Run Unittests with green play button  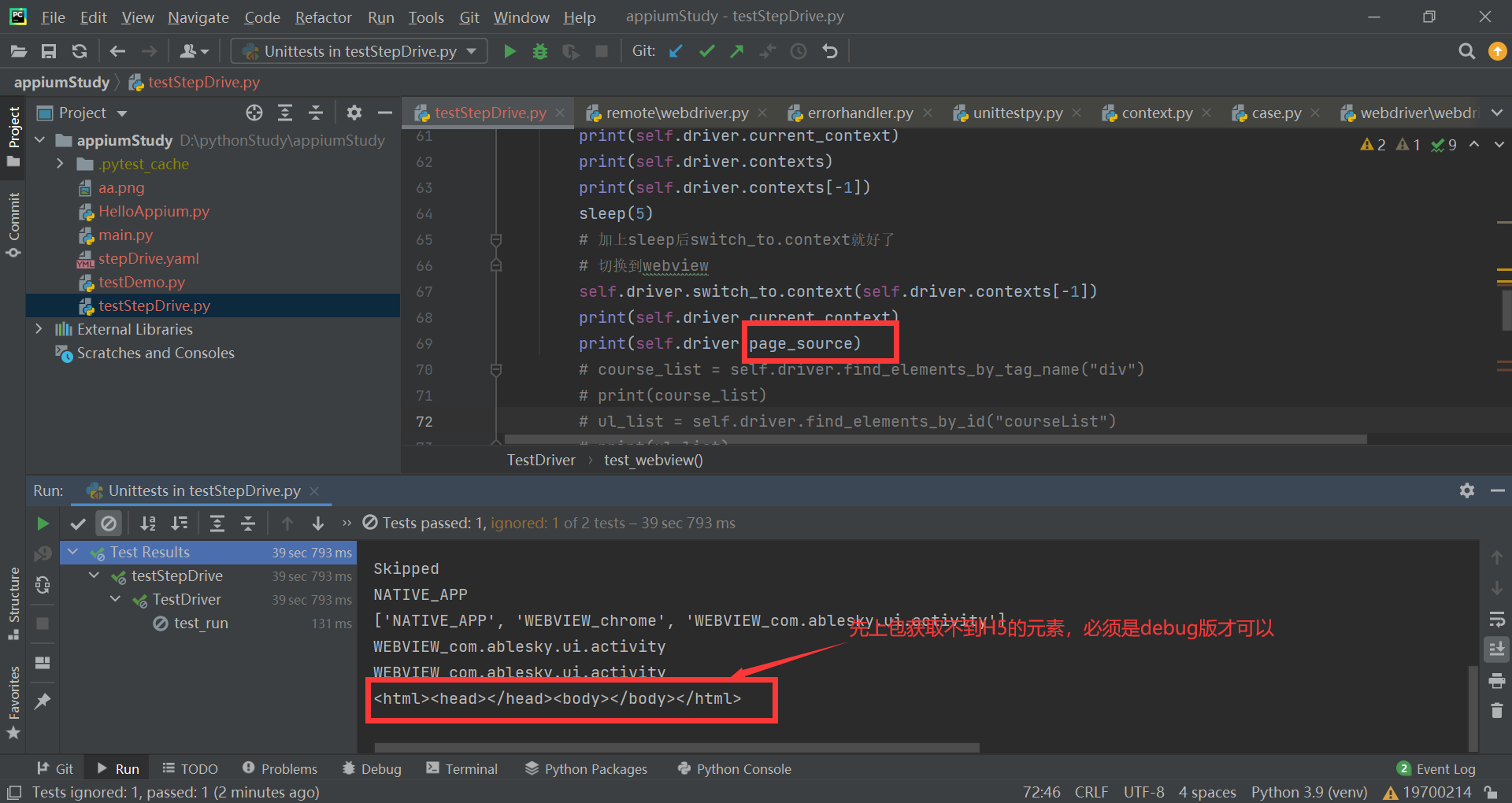[x=510, y=51]
